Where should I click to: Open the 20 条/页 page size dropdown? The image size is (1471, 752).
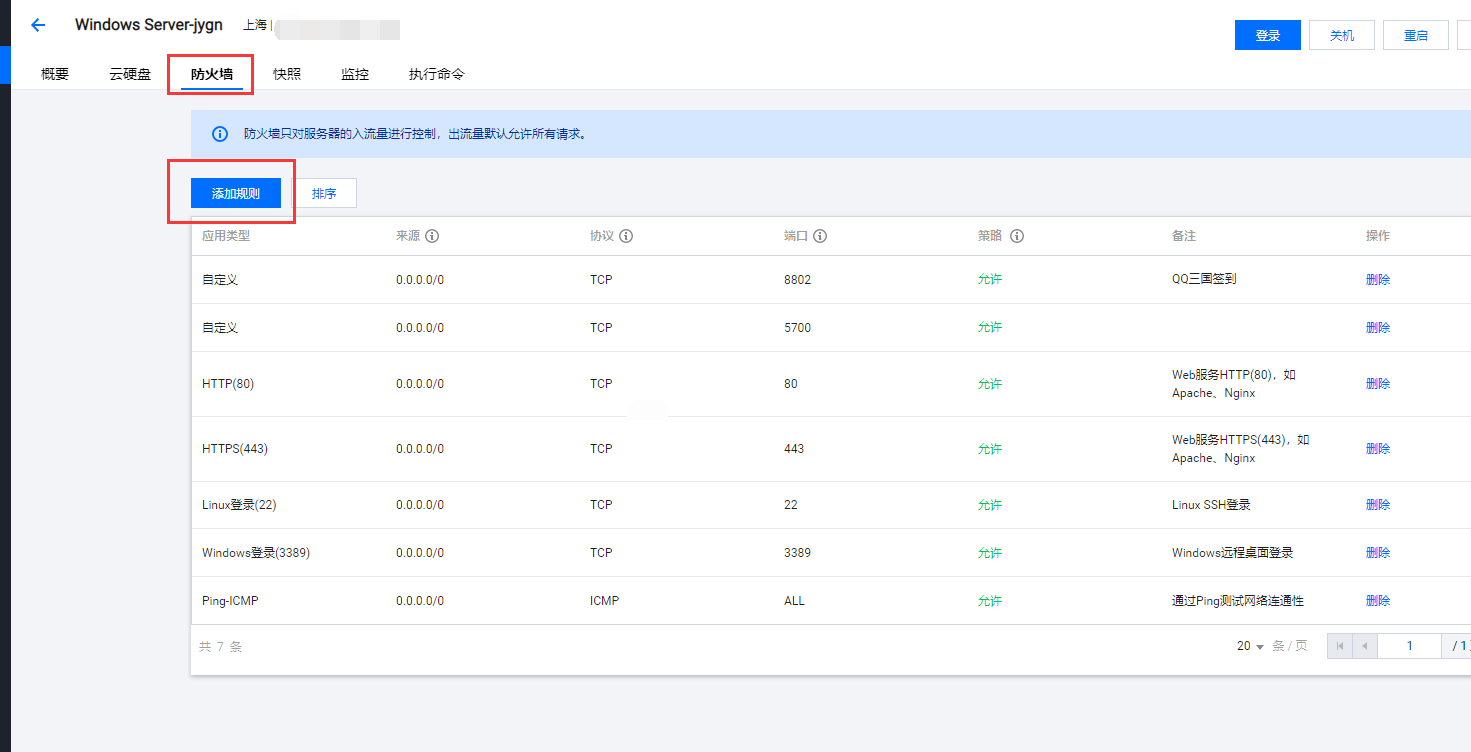click(1251, 646)
